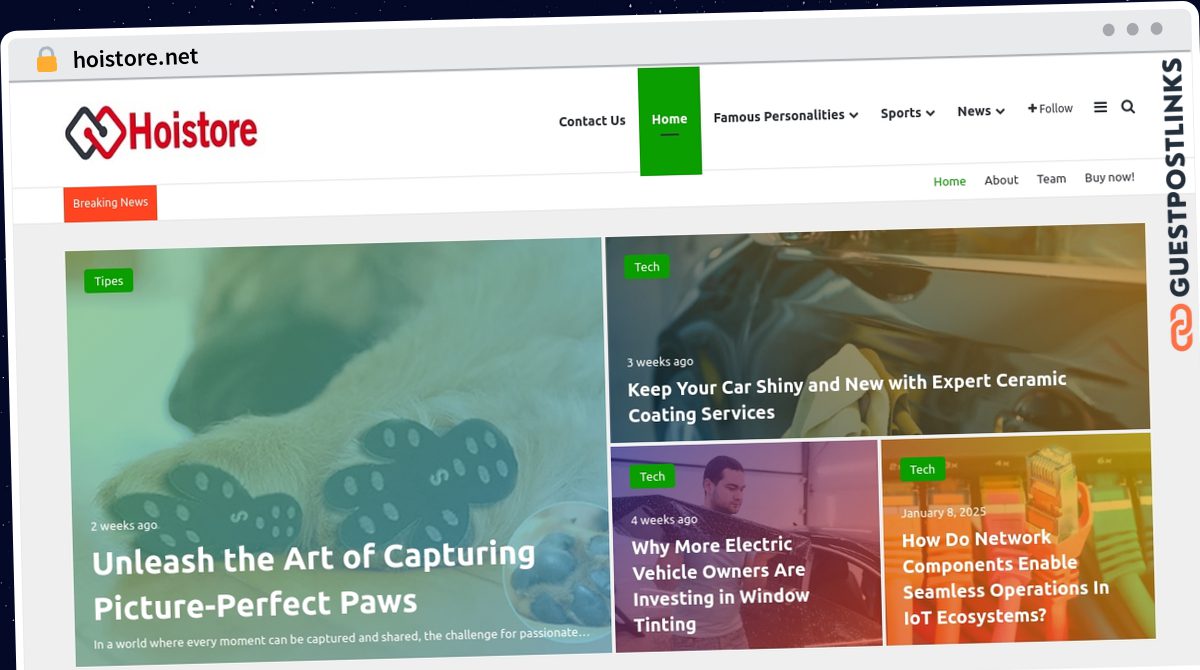Open the Team secondary link
This screenshot has width=1200, height=670.
tap(1051, 179)
